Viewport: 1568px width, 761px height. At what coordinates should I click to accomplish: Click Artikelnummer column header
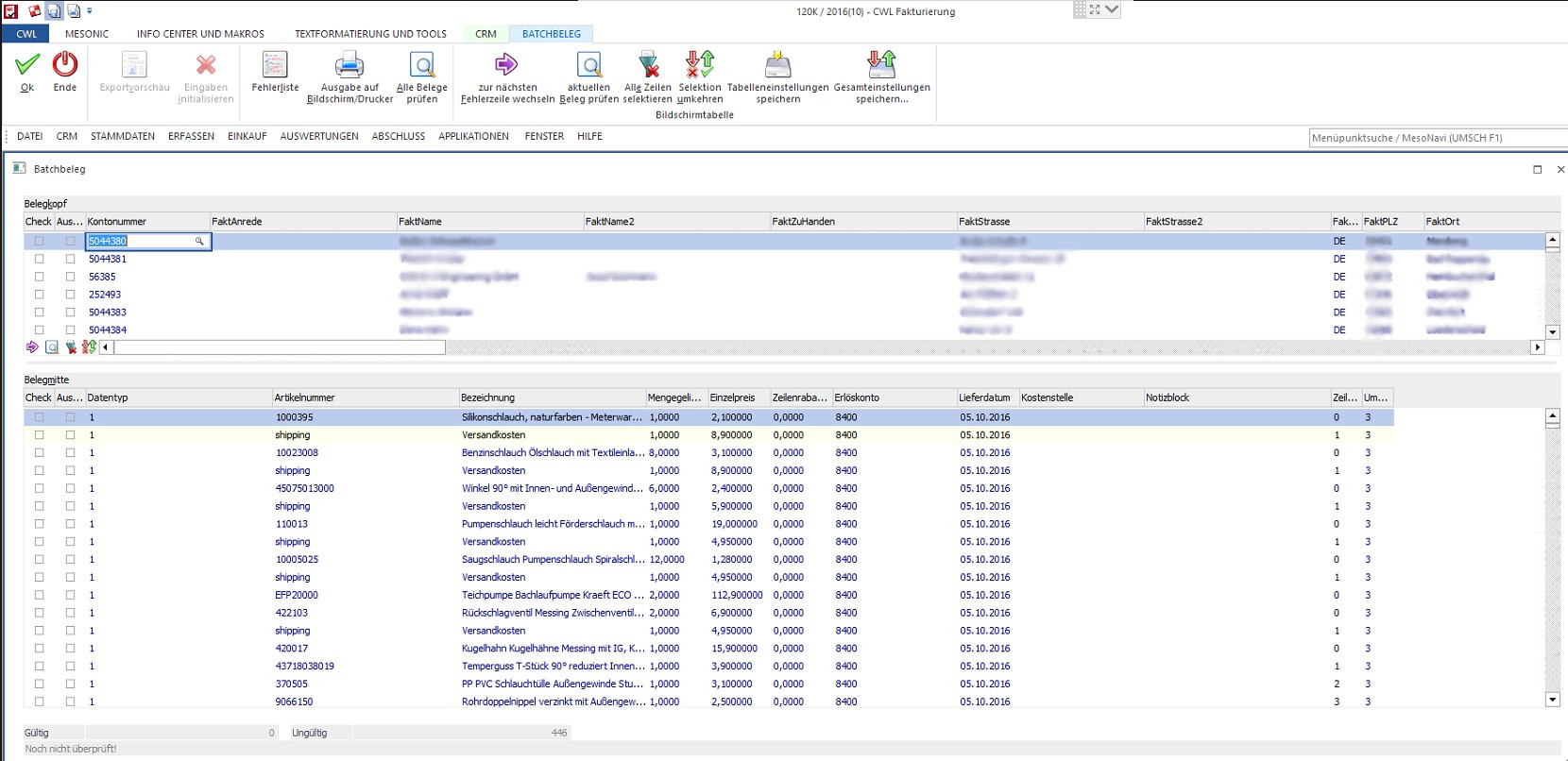click(305, 398)
